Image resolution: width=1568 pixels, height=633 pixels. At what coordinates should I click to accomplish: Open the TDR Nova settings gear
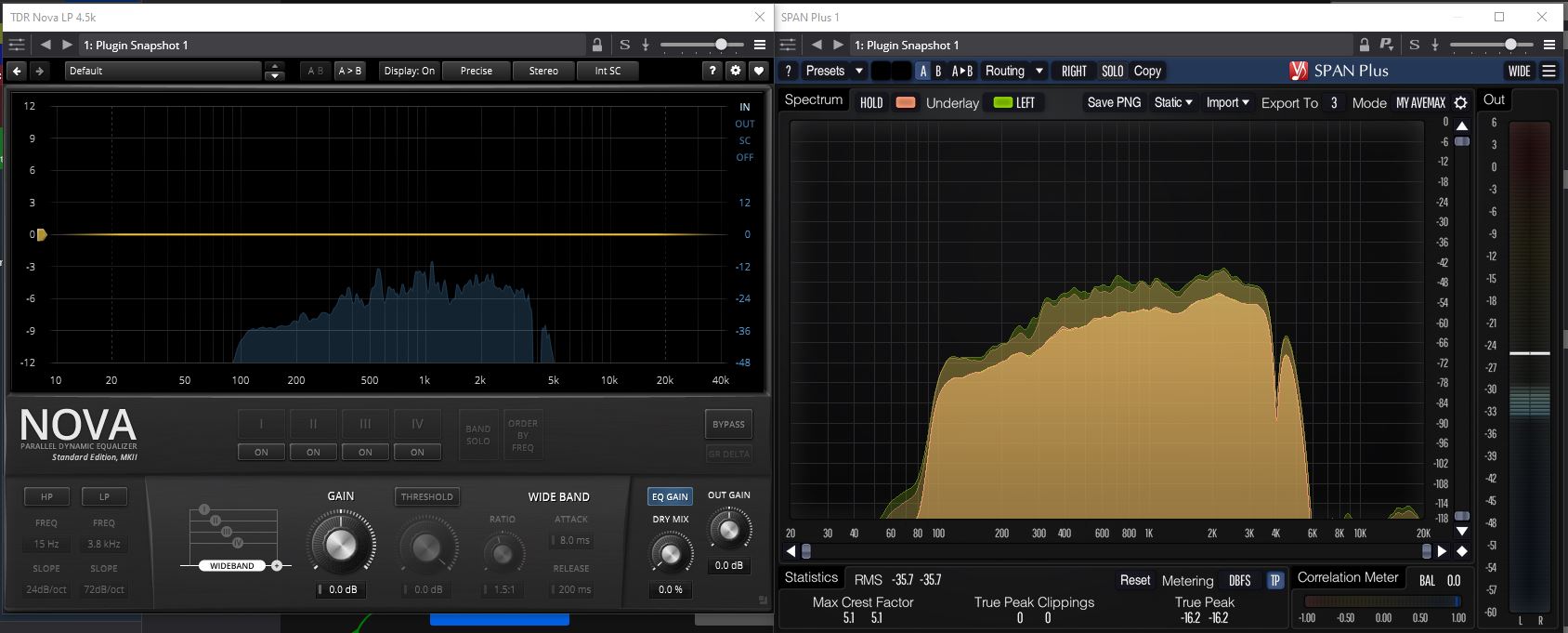click(x=736, y=71)
